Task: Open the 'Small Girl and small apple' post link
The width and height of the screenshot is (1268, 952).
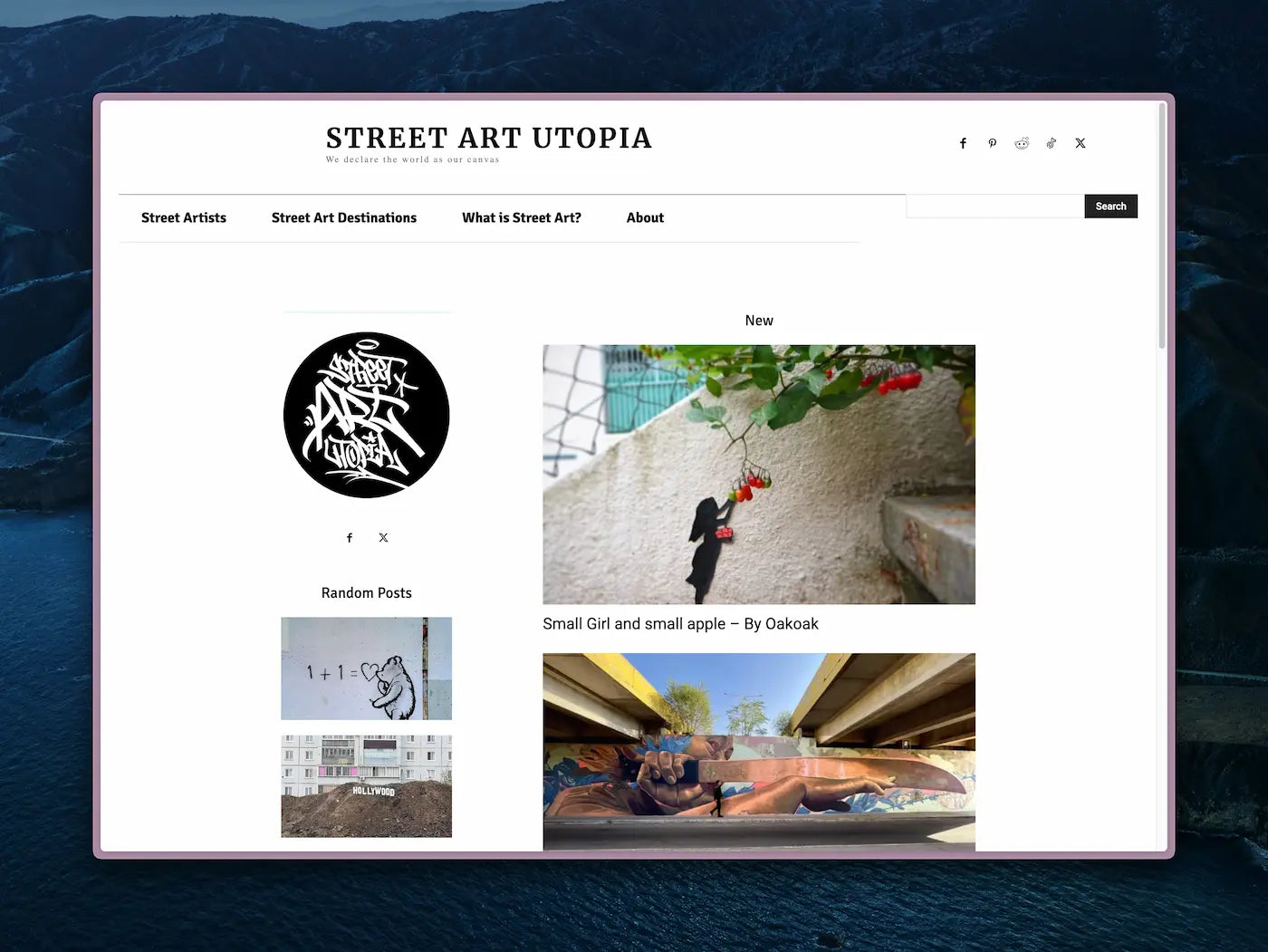Action: [680, 624]
